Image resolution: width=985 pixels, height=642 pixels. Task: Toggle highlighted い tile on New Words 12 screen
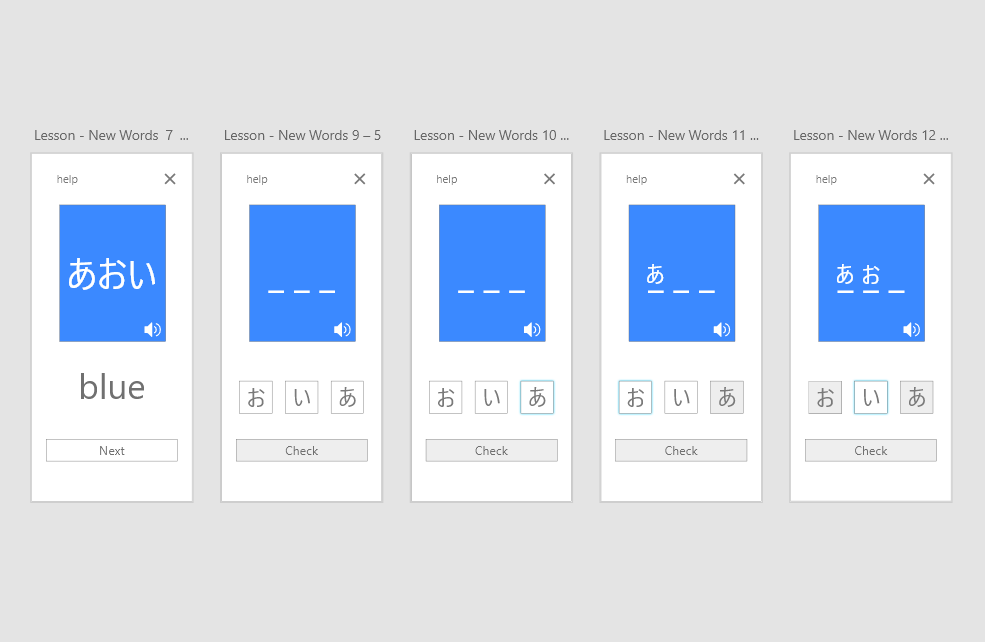(x=871, y=397)
